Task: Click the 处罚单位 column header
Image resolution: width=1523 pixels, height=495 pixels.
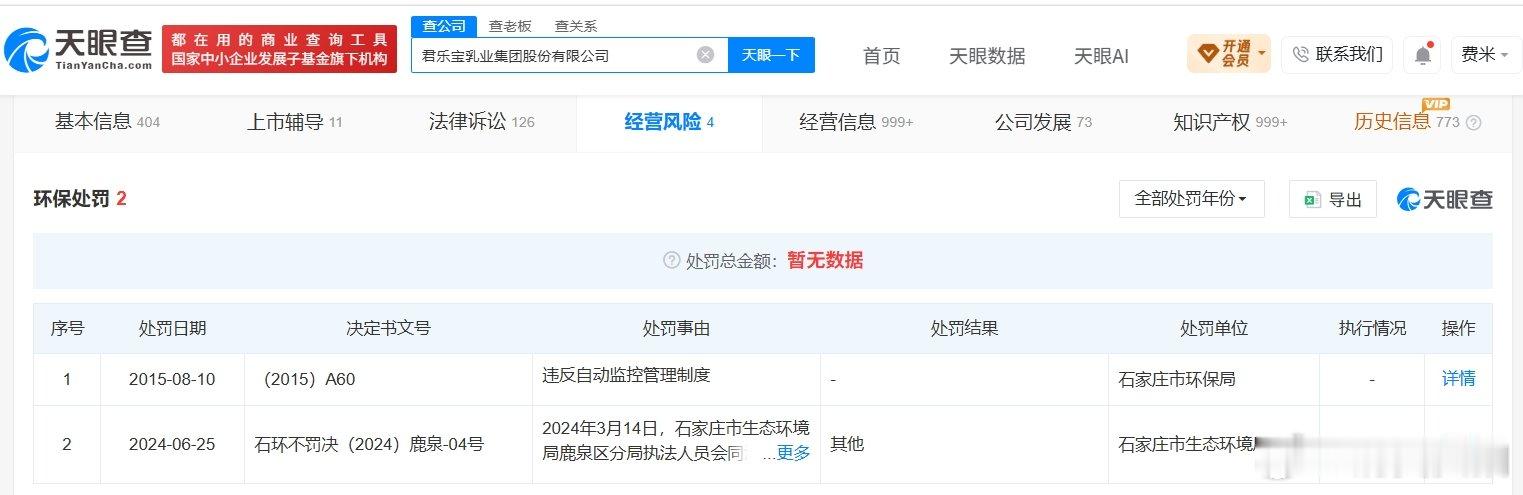Action: (x=1214, y=328)
